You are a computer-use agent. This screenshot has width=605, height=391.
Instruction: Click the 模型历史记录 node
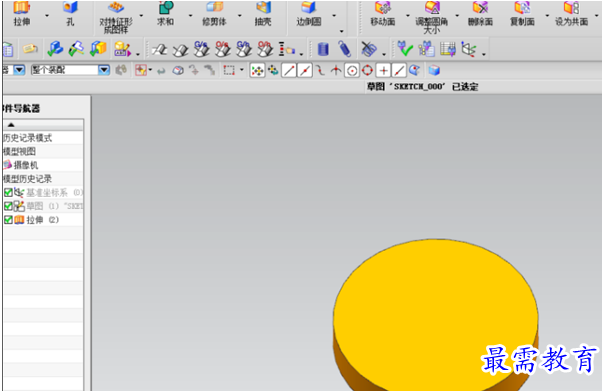click(27, 179)
